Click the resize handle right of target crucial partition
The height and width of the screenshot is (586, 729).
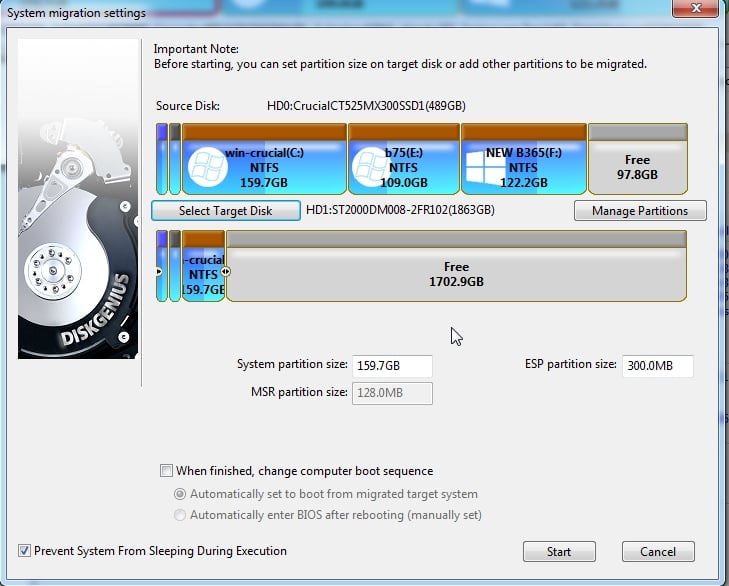(x=225, y=271)
